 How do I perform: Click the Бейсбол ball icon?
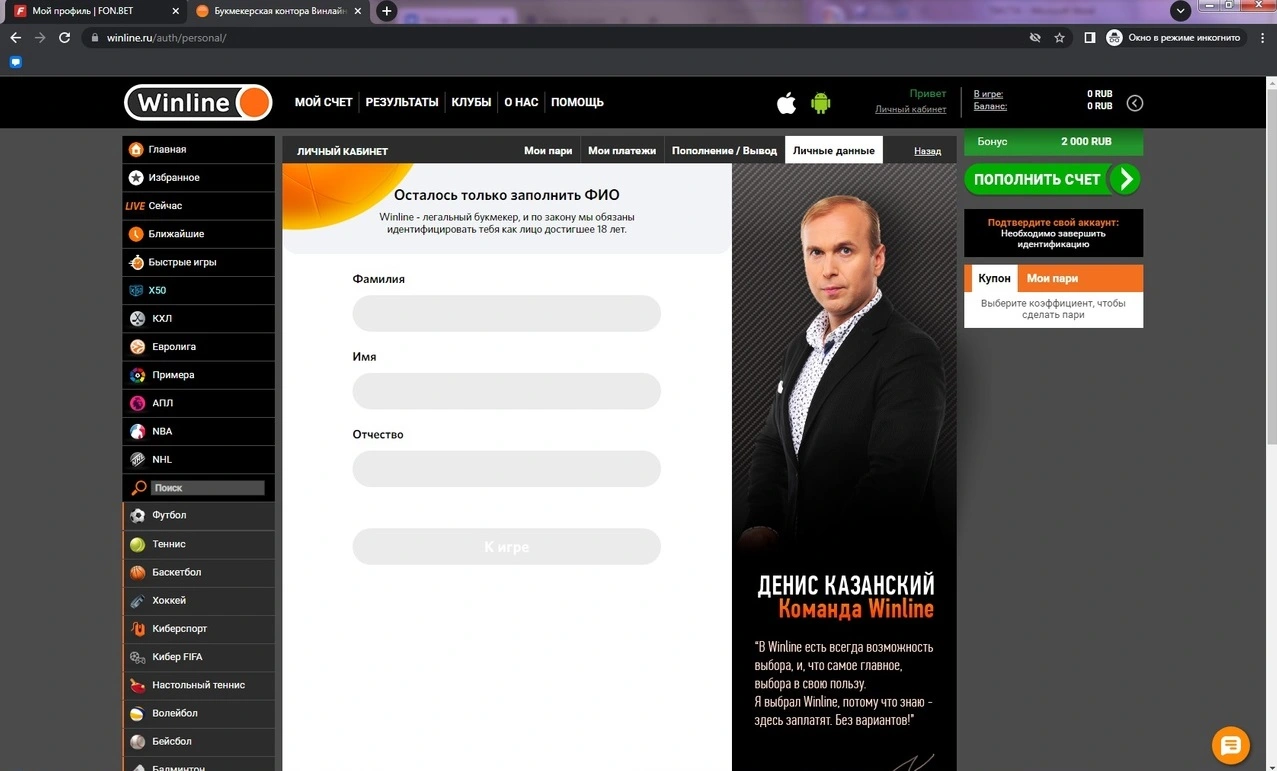click(x=137, y=741)
